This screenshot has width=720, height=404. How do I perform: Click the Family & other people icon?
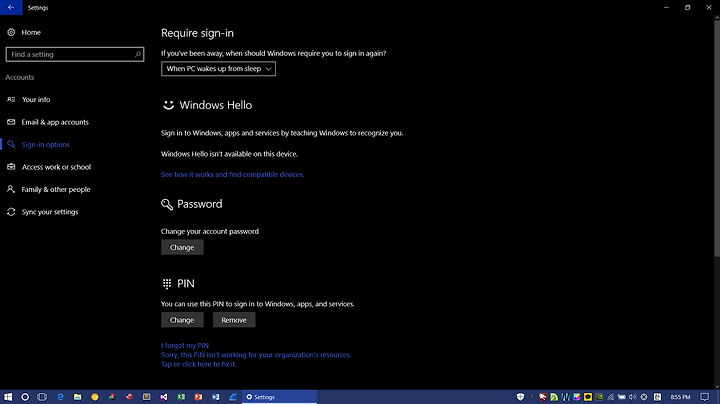click(x=11, y=189)
